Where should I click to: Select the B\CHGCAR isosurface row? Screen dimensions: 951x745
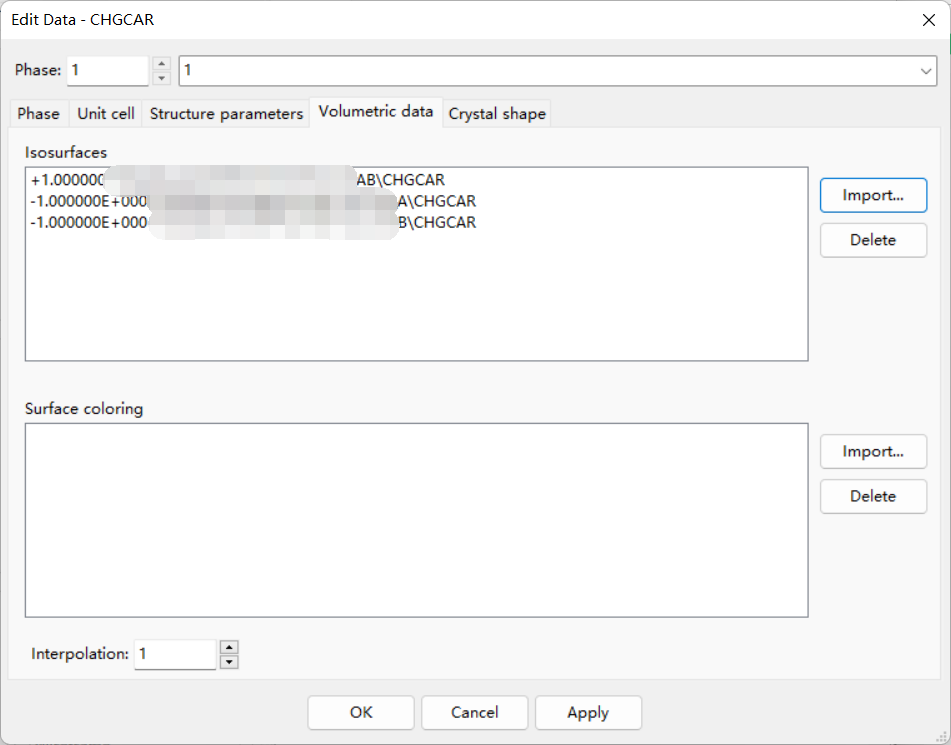click(x=254, y=223)
